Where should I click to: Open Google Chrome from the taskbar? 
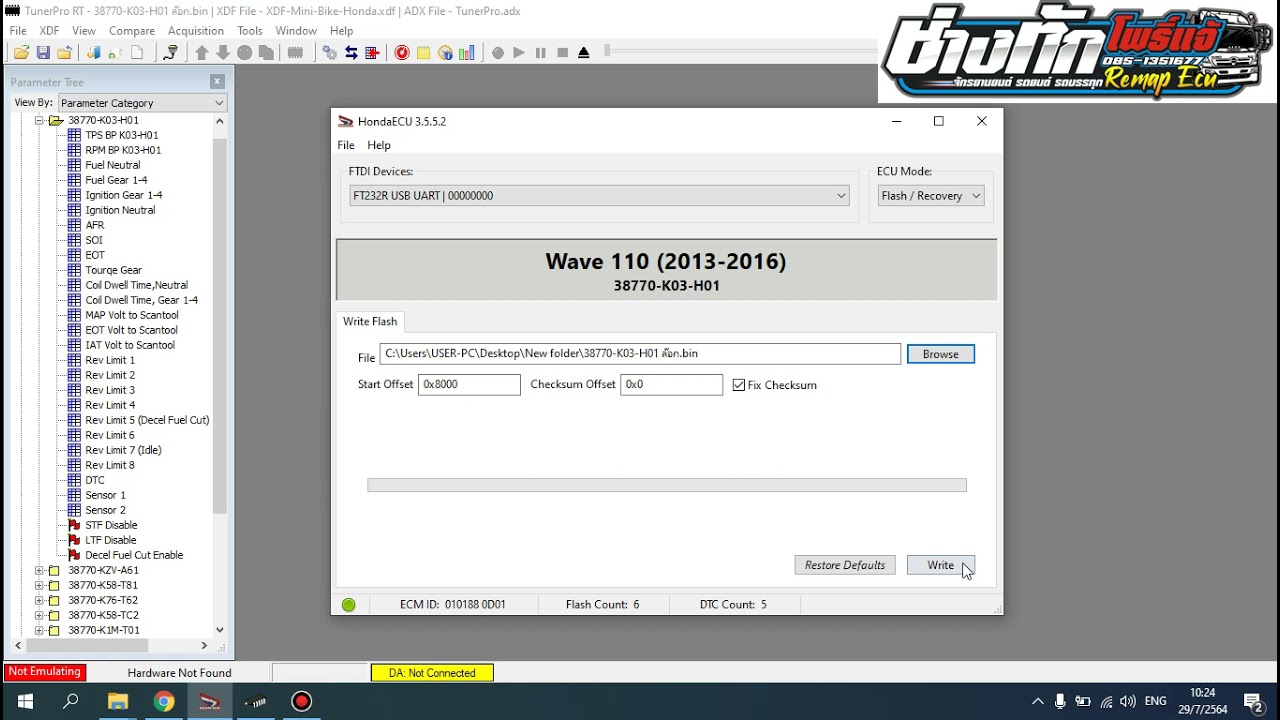(x=164, y=701)
